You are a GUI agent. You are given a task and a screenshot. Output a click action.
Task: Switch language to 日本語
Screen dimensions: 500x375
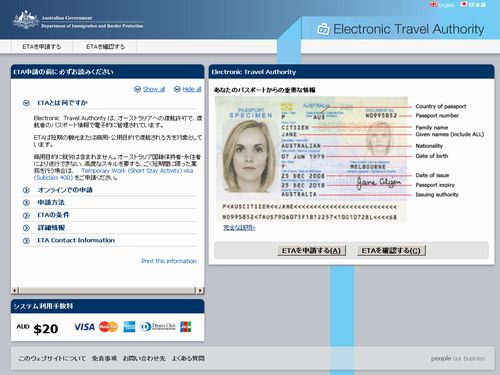(x=477, y=4)
